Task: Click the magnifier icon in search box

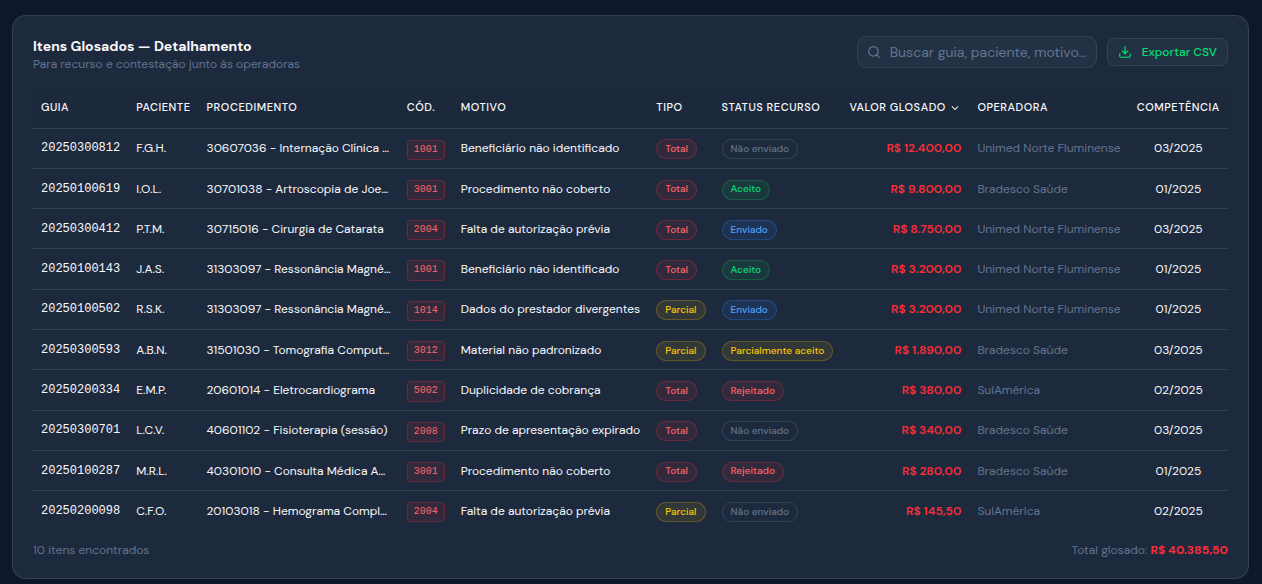Action: coord(874,52)
